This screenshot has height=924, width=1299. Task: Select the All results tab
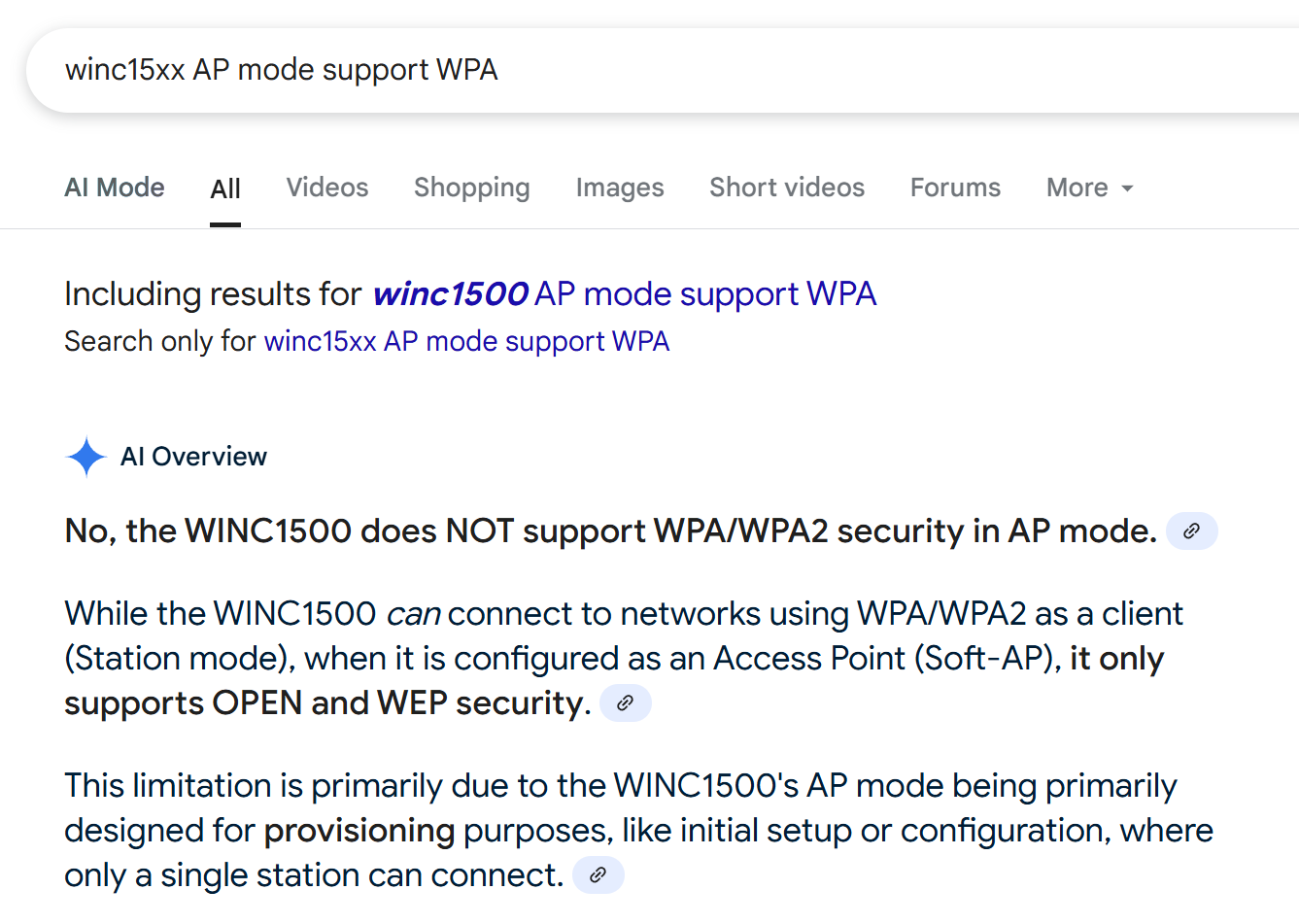pyautogui.click(x=225, y=188)
